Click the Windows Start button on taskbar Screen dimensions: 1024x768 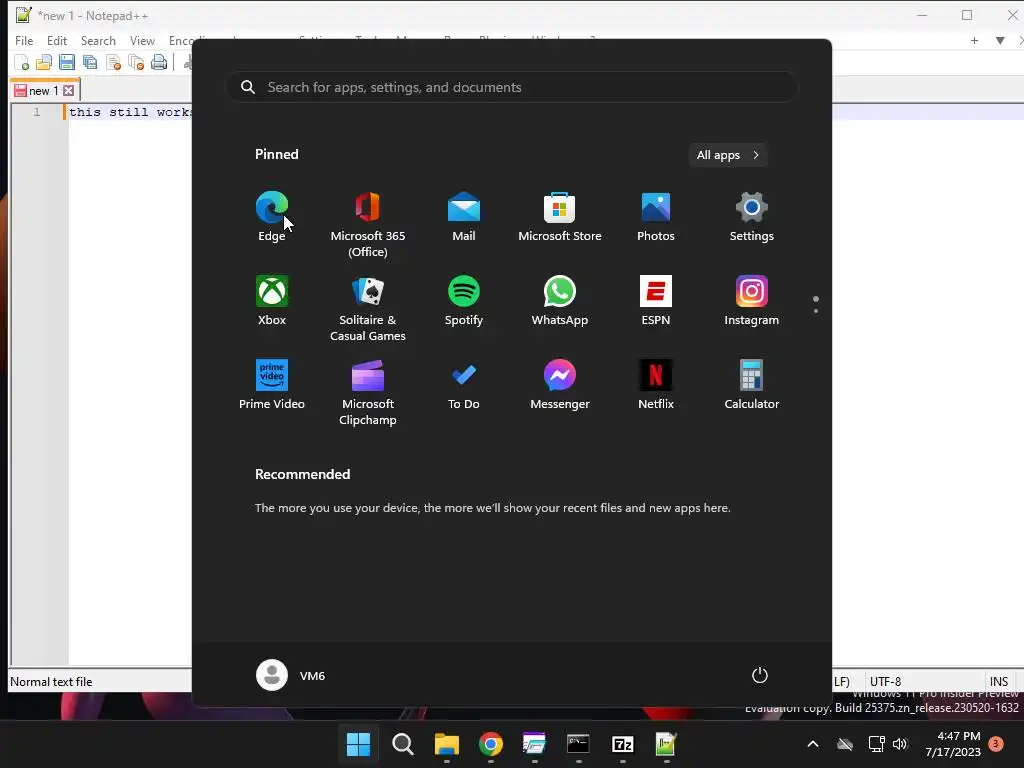[x=358, y=744]
